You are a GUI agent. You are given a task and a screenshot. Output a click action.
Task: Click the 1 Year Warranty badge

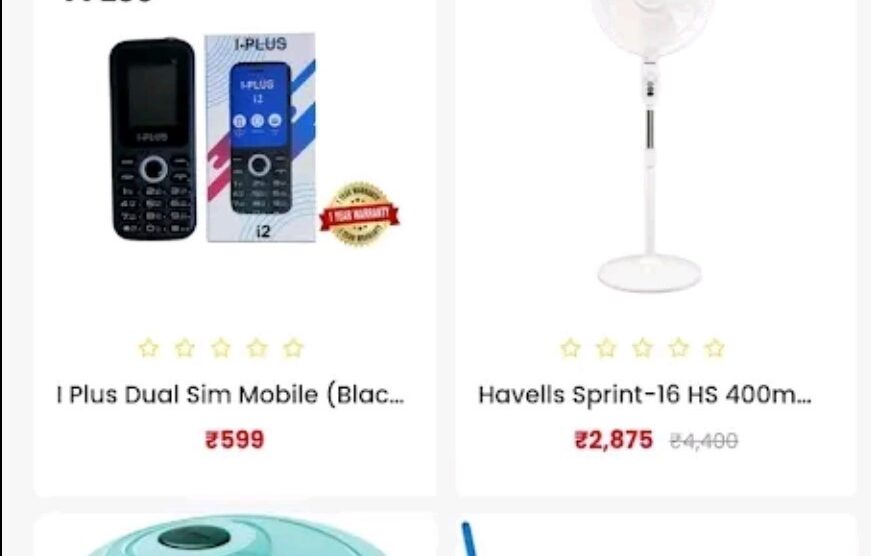click(x=359, y=214)
